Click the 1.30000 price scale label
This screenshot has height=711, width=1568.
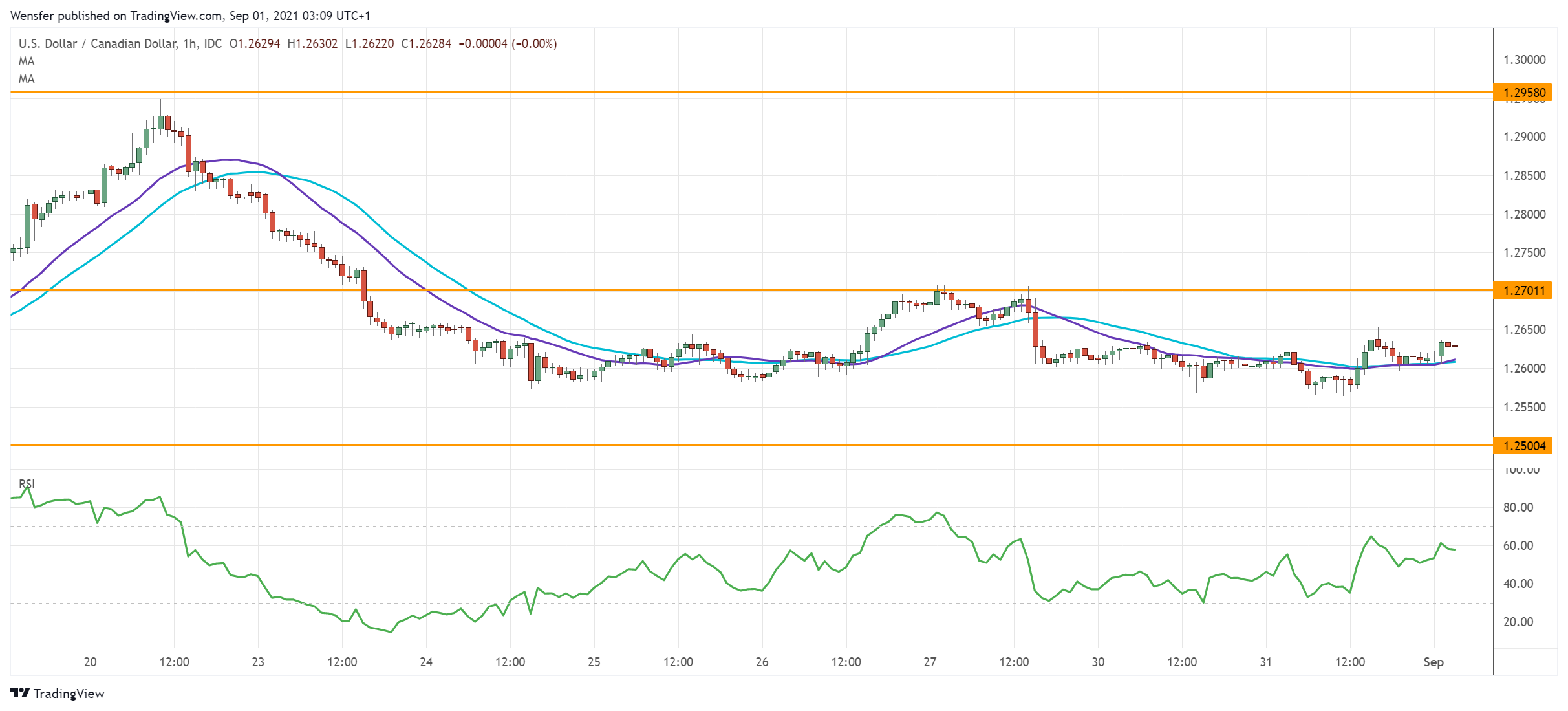pyautogui.click(x=1524, y=60)
